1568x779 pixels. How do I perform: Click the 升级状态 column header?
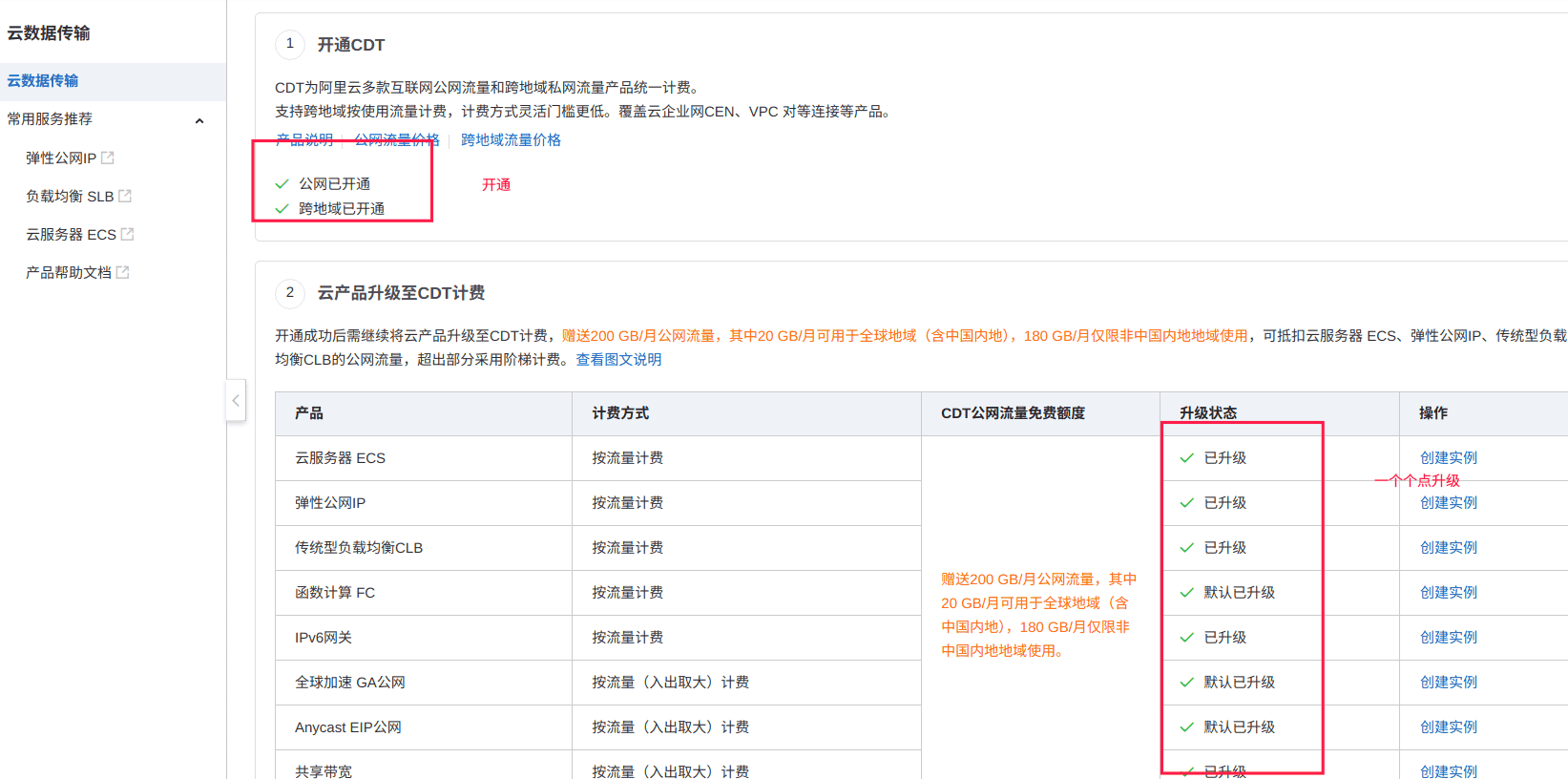tap(1208, 413)
